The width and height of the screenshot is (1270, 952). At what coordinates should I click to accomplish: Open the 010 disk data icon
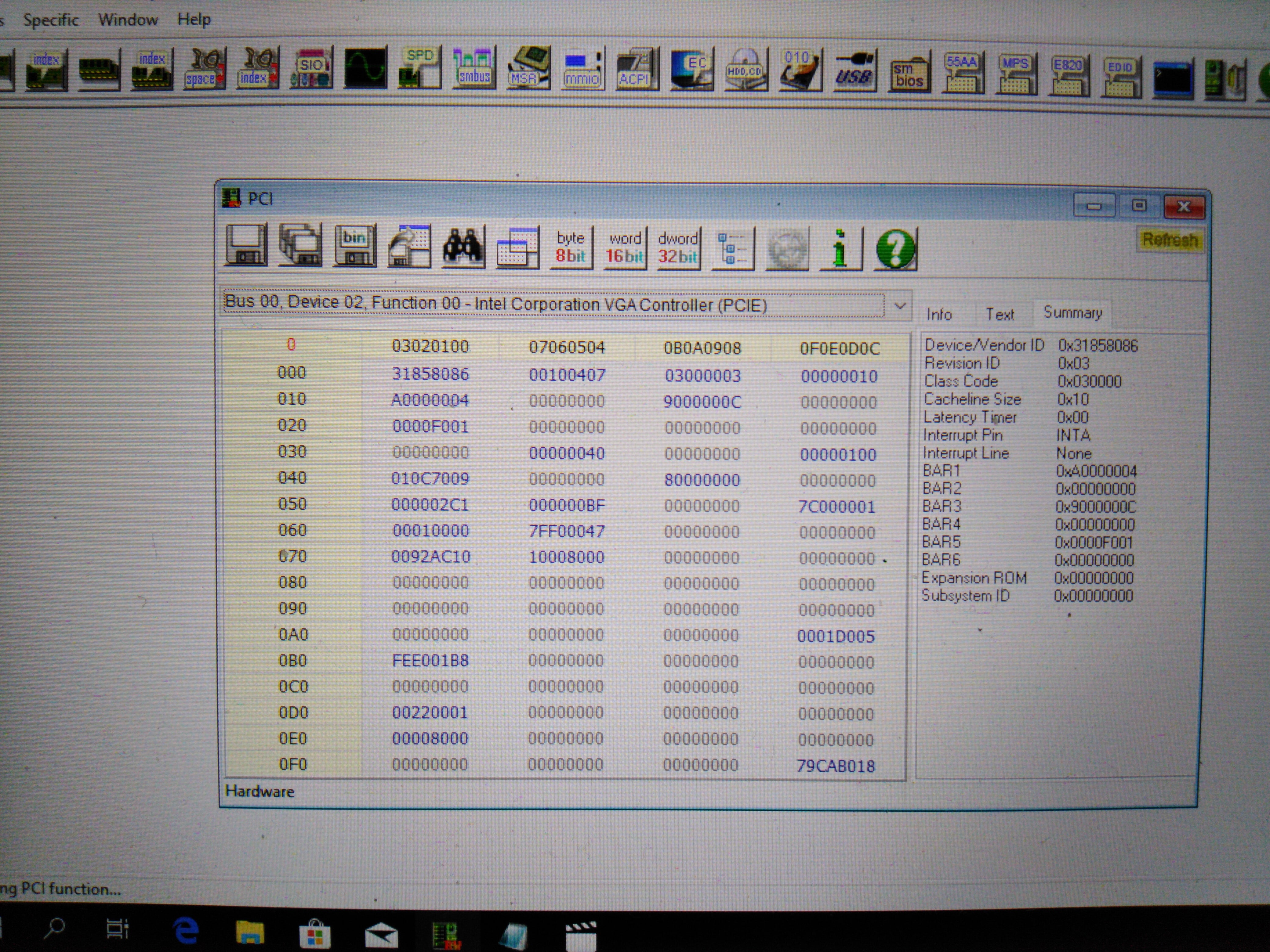[800, 70]
